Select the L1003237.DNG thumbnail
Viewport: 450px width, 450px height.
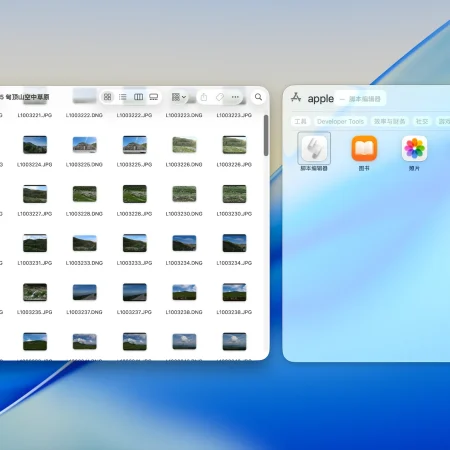[x=85, y=292]
